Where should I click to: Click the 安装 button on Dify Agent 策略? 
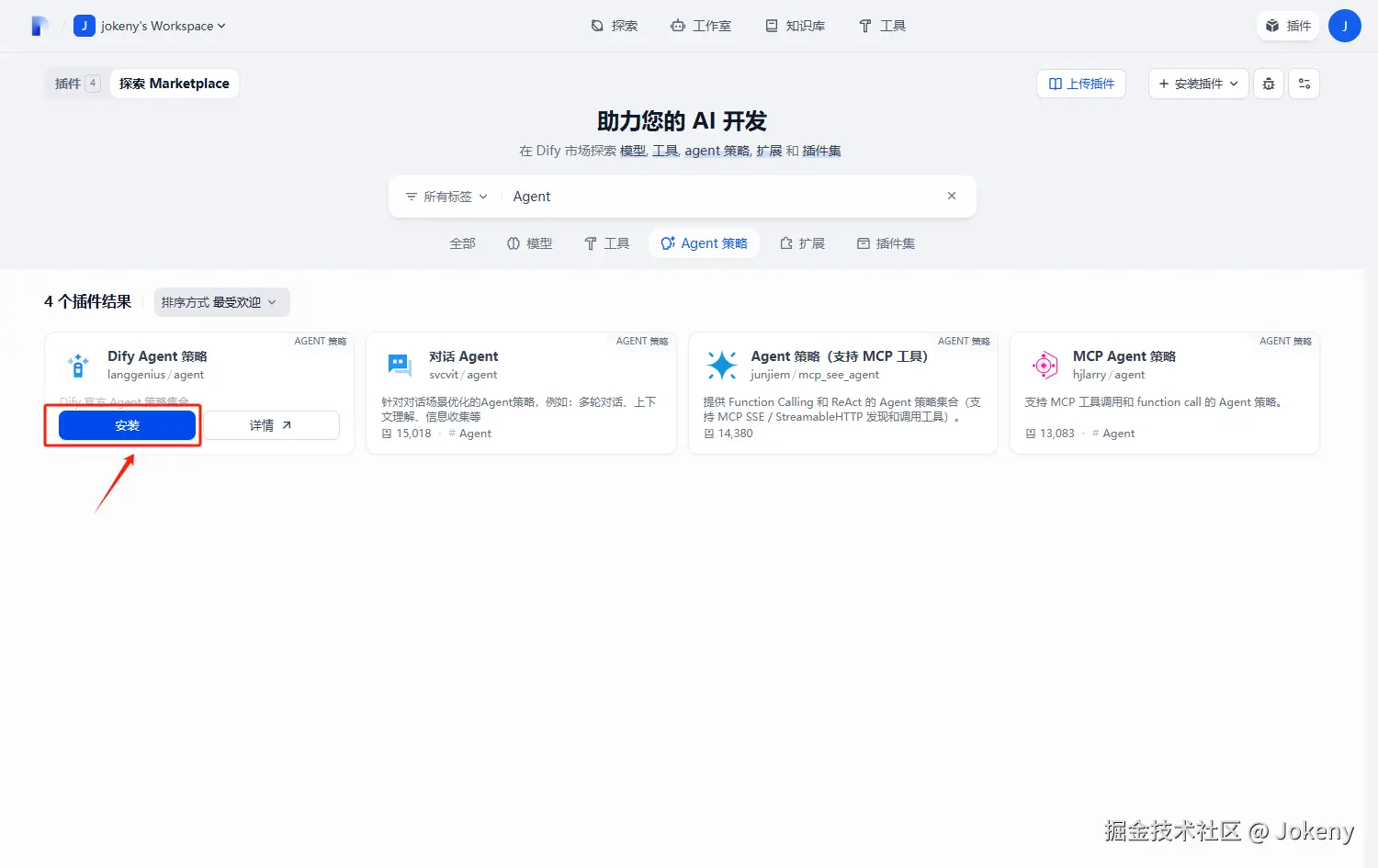tap(127, 425)
